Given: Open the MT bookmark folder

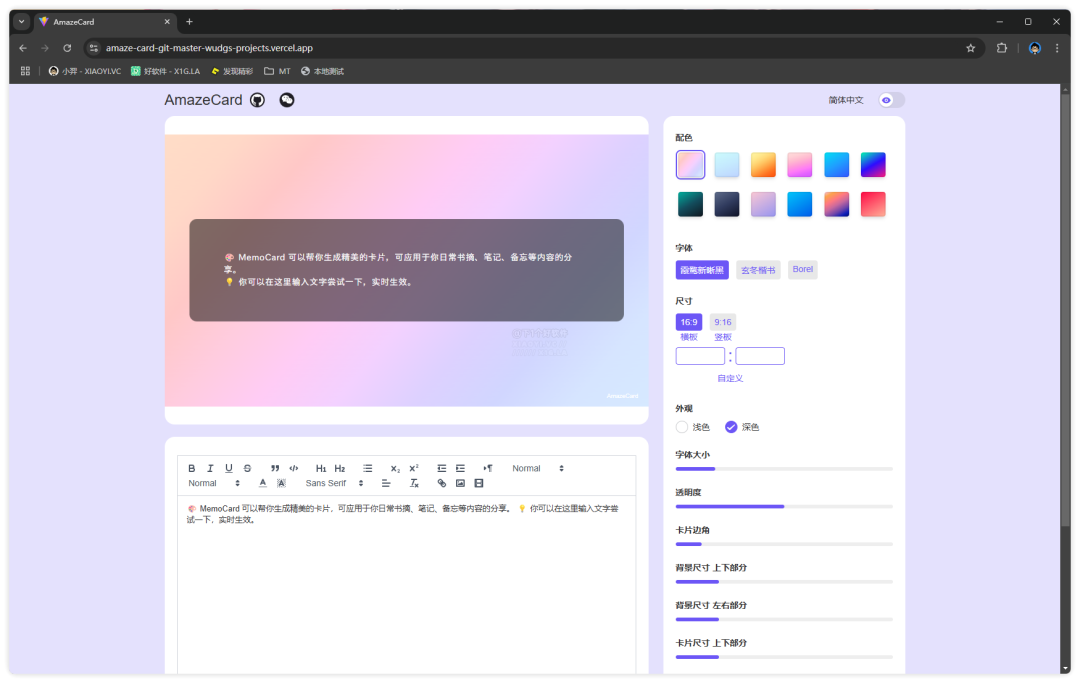Looking at the screenshot, I should pyautogui.click(x=278, y=71).
